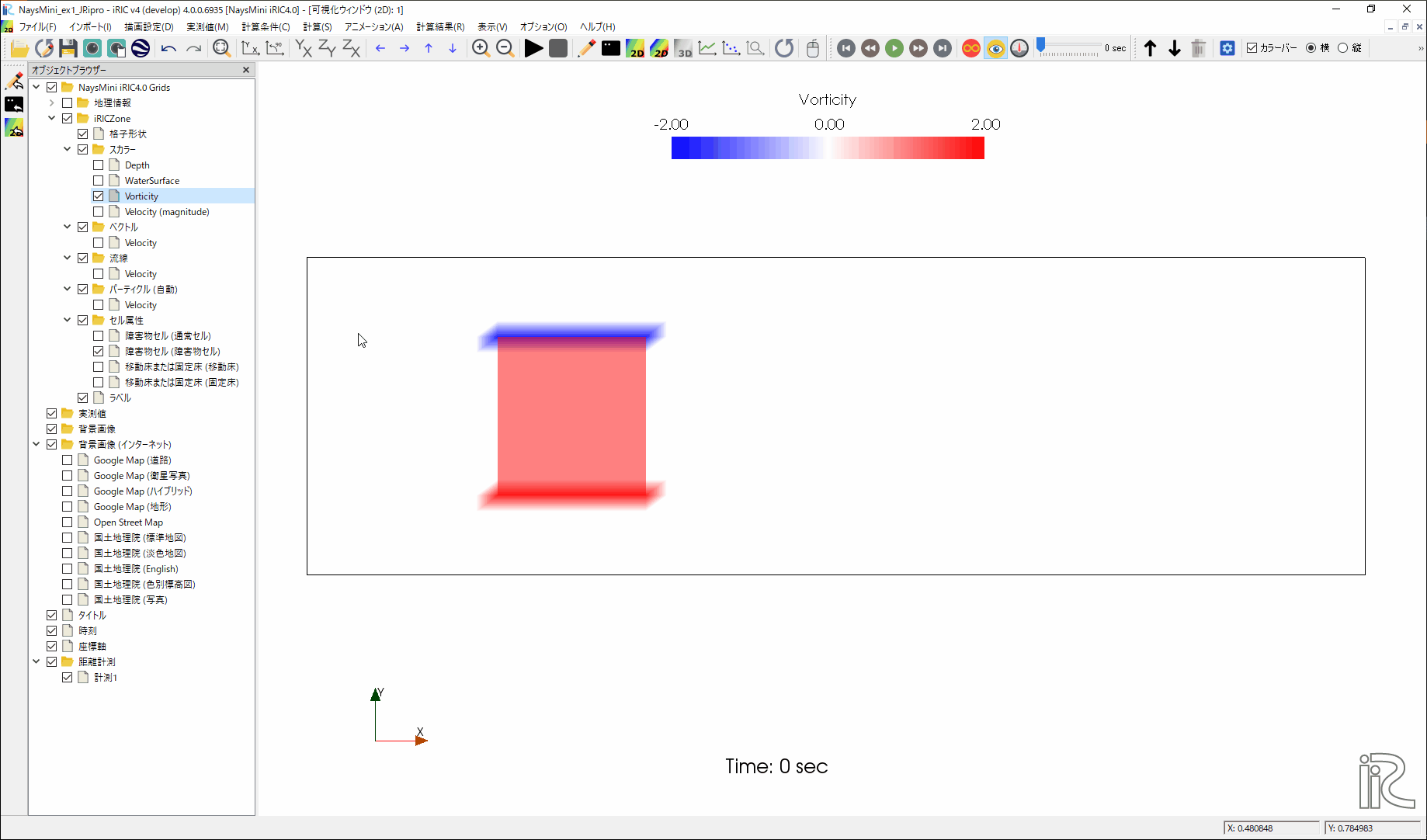Collapse the セル属性 folder

(68, 320)
